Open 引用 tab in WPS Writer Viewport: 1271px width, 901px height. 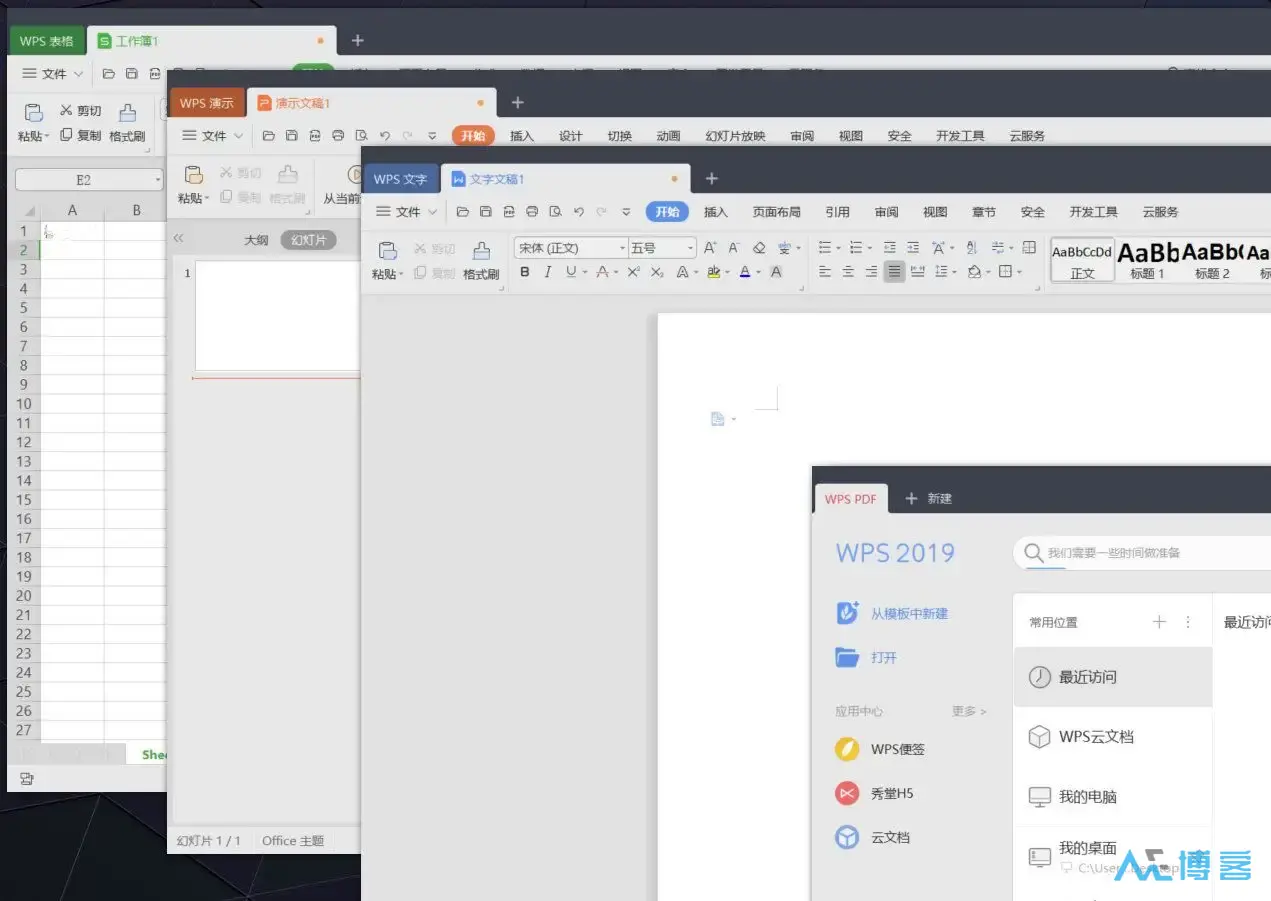tap(838, 212)
